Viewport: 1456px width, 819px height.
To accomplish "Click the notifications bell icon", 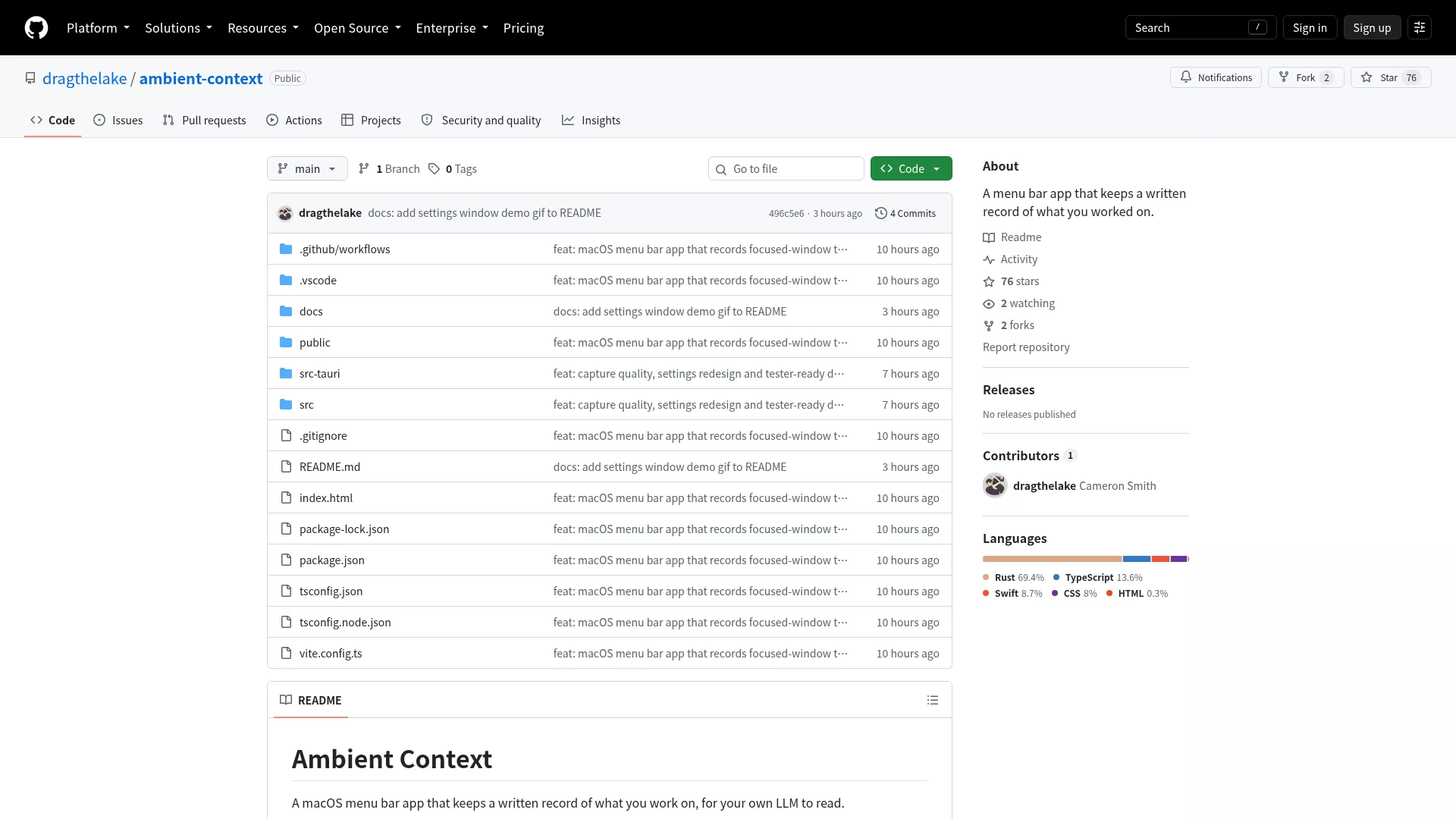I will [1186, 77].
